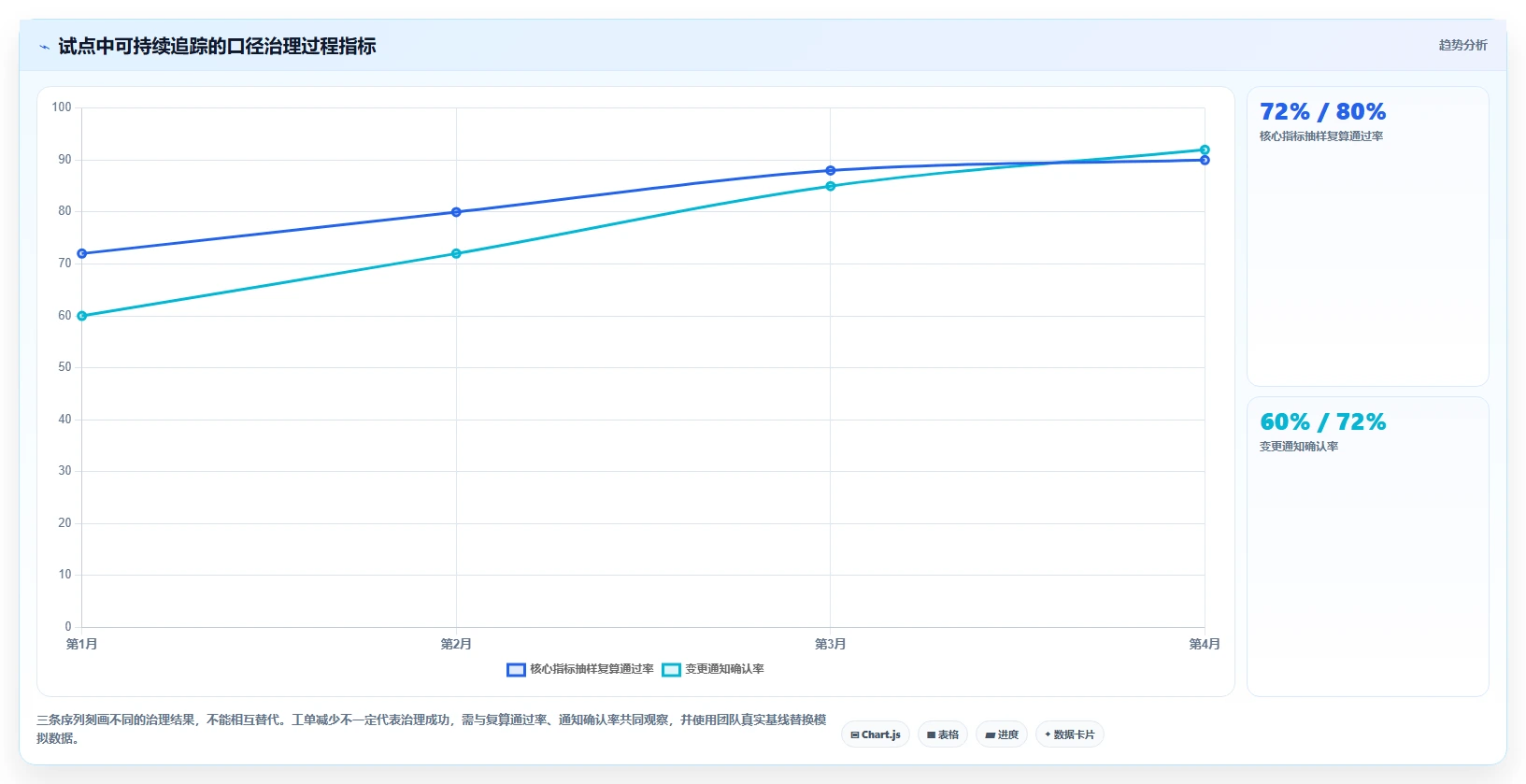Image resolution: width=1526 pixels, height=784 pixels.
Task: Click the 60% / 72% metric value
Action: (x=1322, y=422)
